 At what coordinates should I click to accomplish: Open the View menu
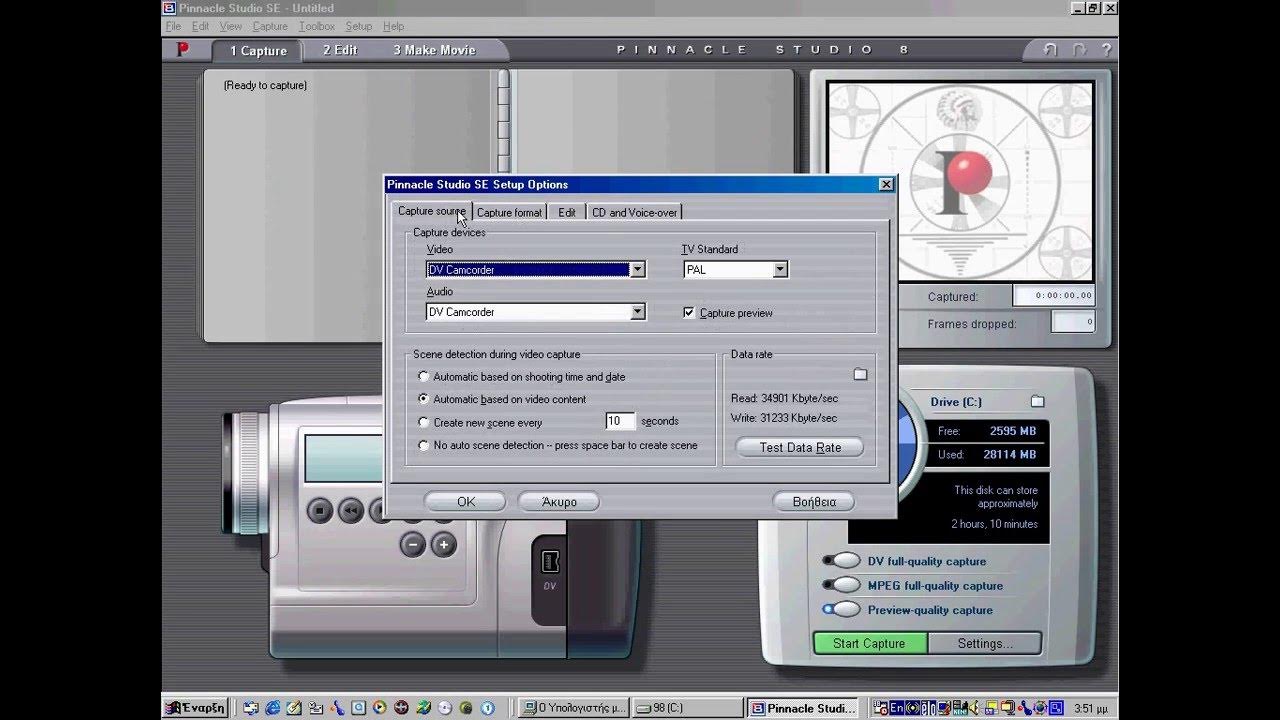(x=231, y=26)
